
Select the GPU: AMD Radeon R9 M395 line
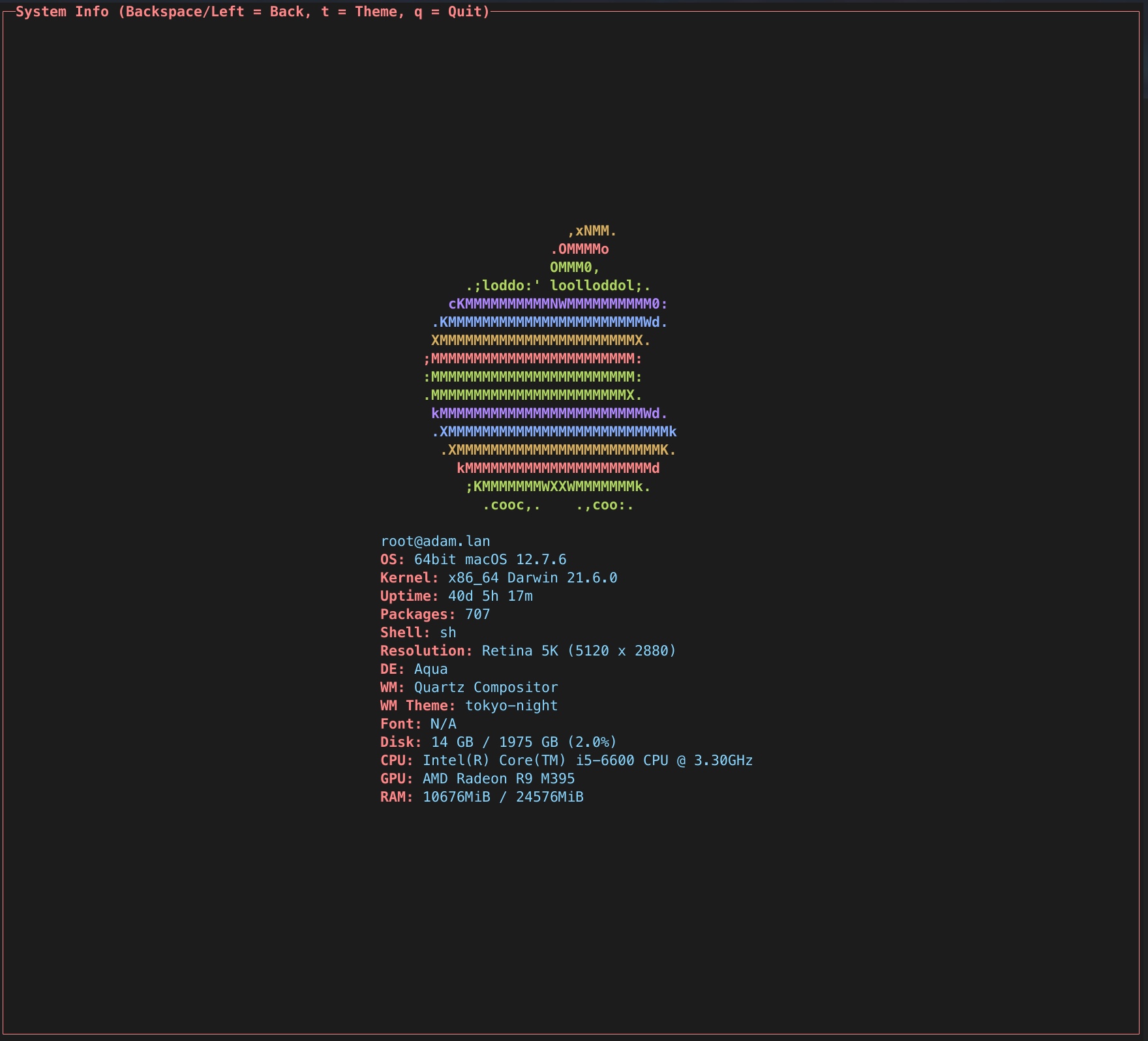click(x=477, y=779)
